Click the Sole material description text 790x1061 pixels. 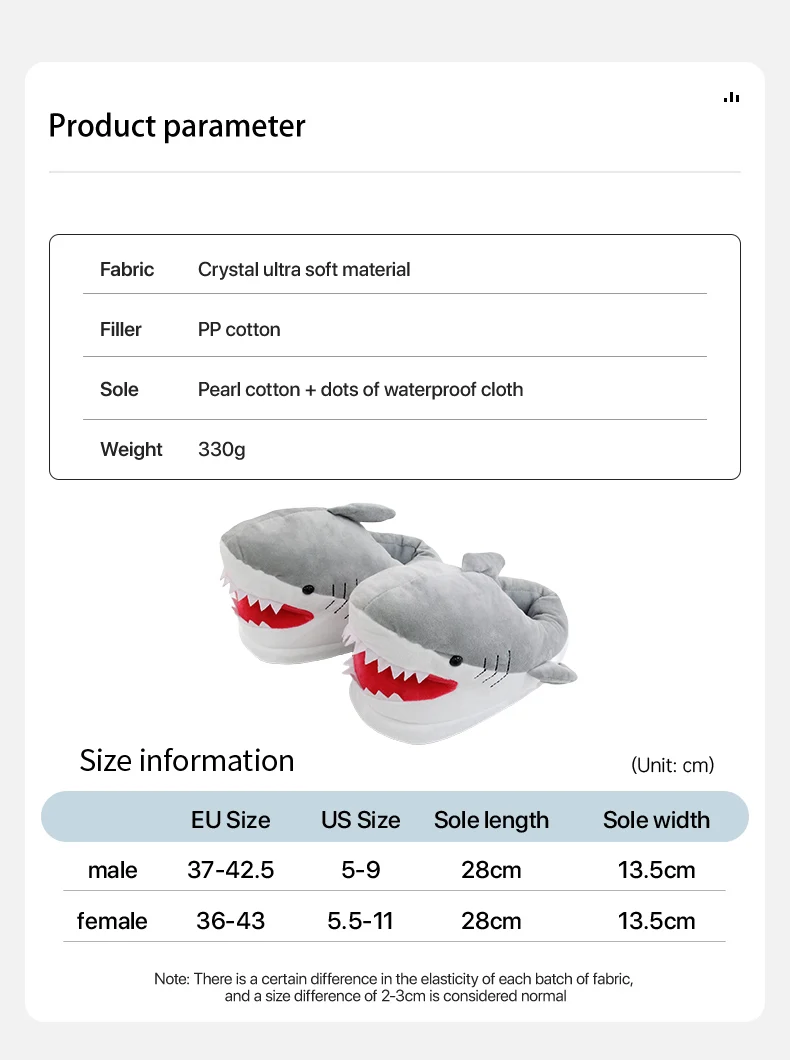(x=360, y=389)
